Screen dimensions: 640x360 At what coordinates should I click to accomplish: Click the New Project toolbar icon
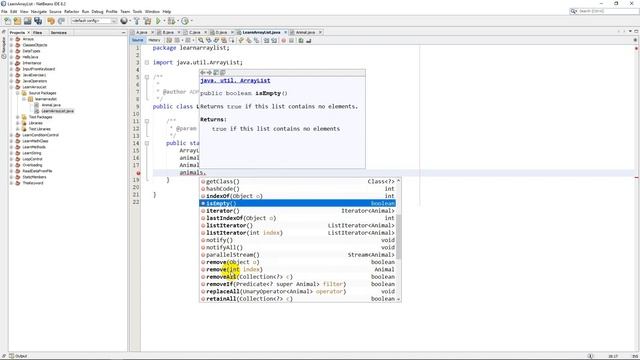coord(18,21)
